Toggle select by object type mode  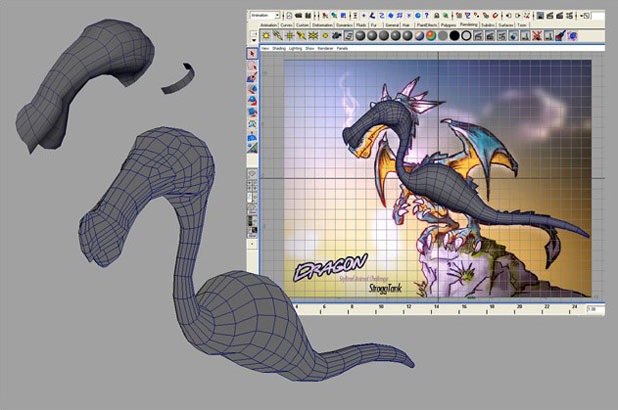coord(334,15)
